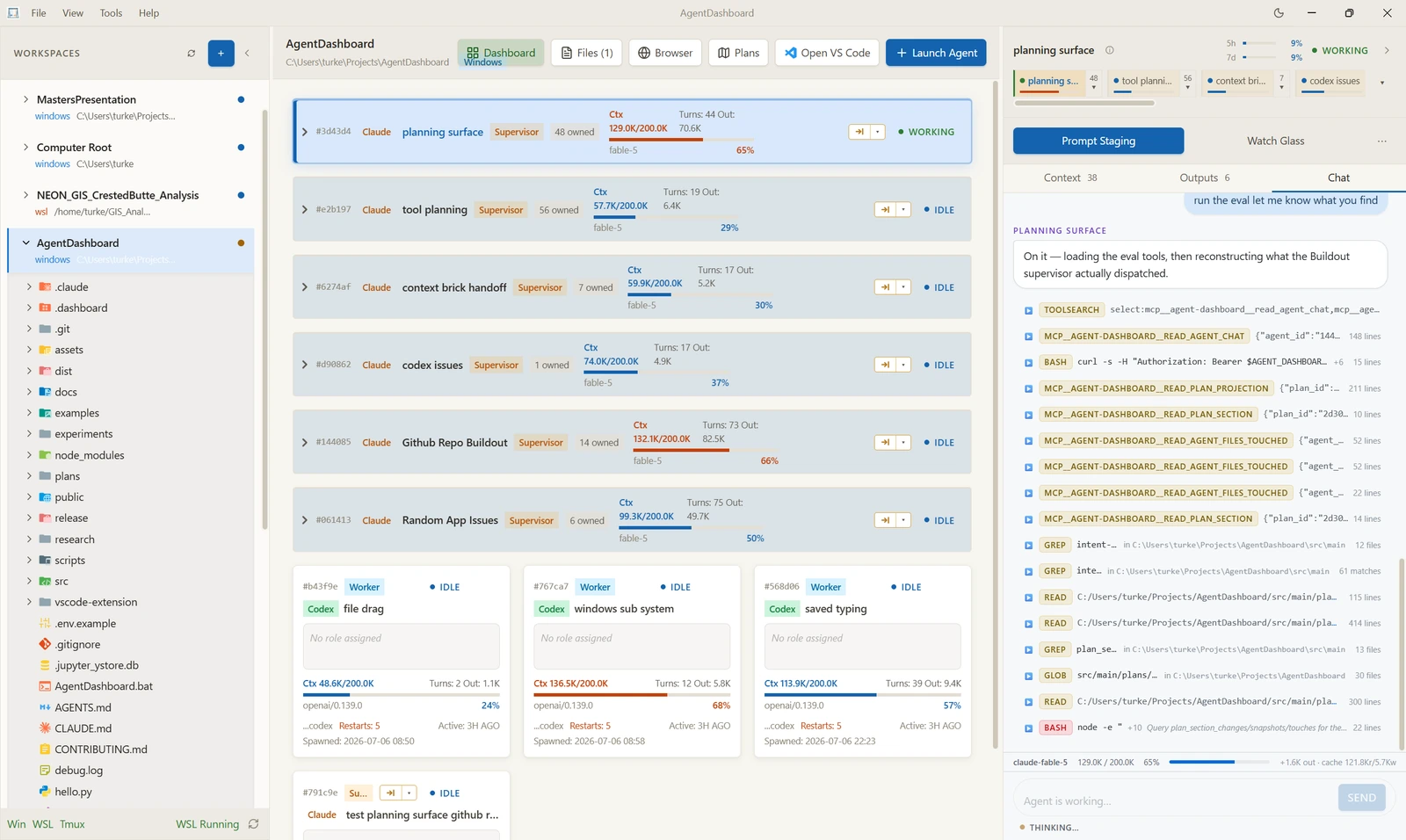Viewport: 1406px width, 840px height.
Task: Click the CLAUDE.md file icon
Action: [45, 728]
